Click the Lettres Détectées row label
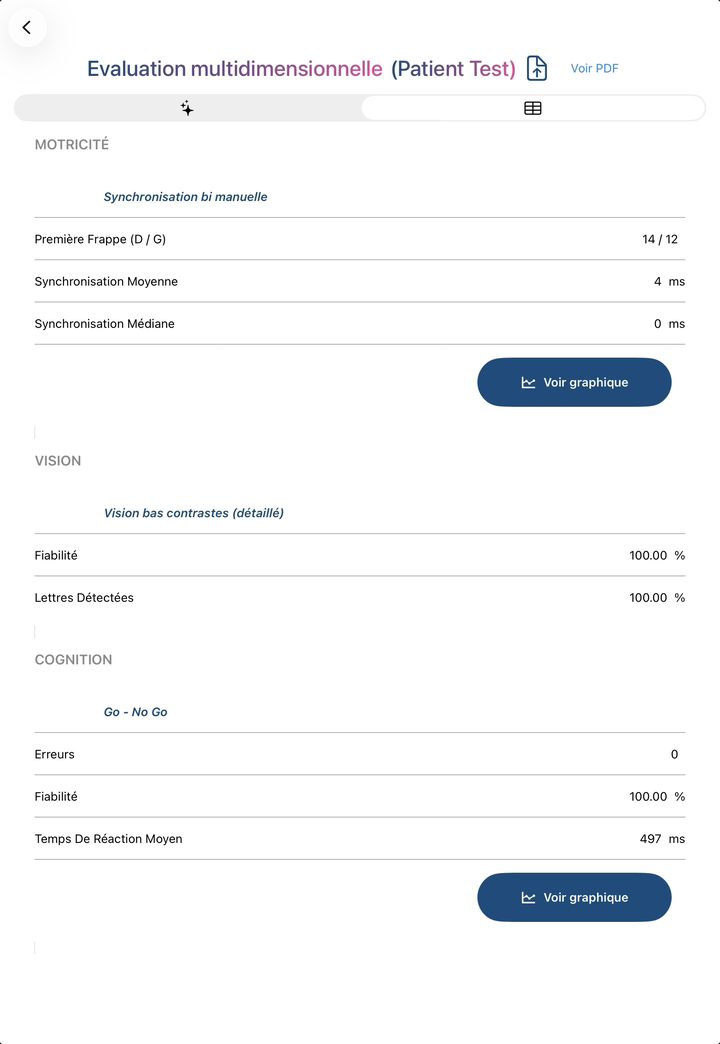The height and width of the screenshot is (1044, 720). tap(84, 597)
